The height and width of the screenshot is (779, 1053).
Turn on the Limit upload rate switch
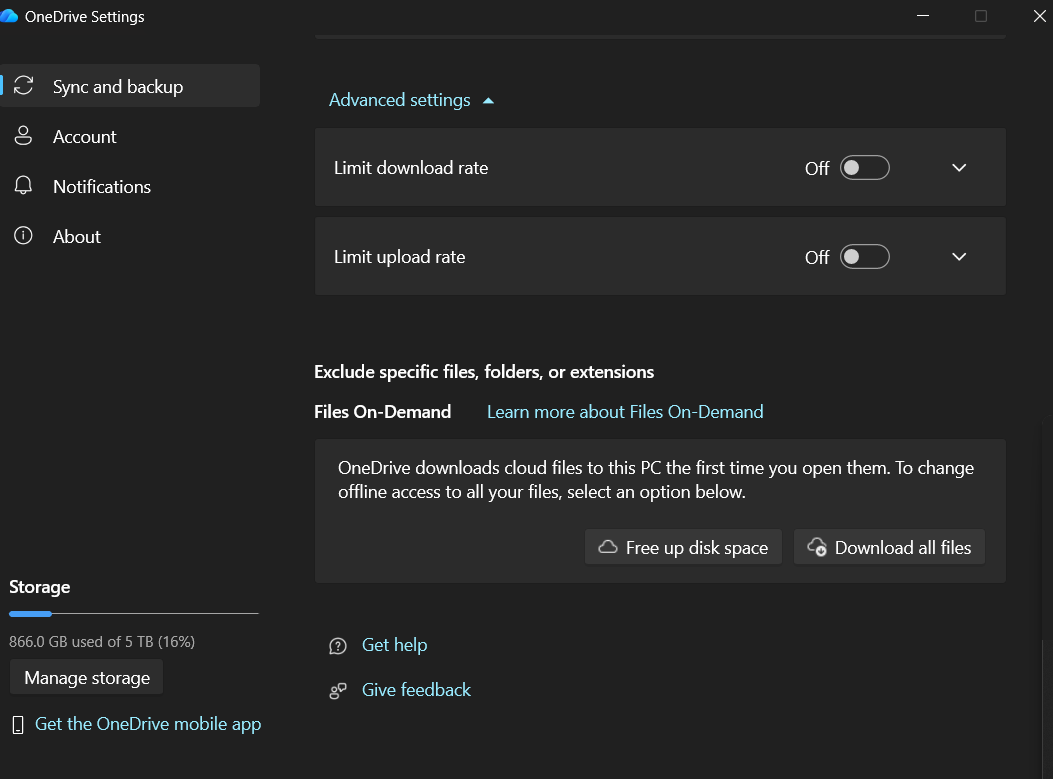(x=864, y=257)
